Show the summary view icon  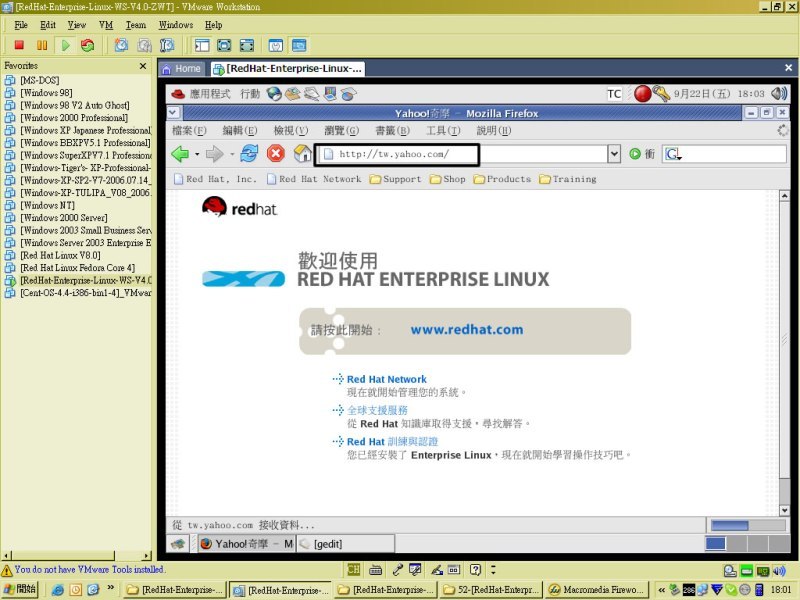(x=276, y=45)
